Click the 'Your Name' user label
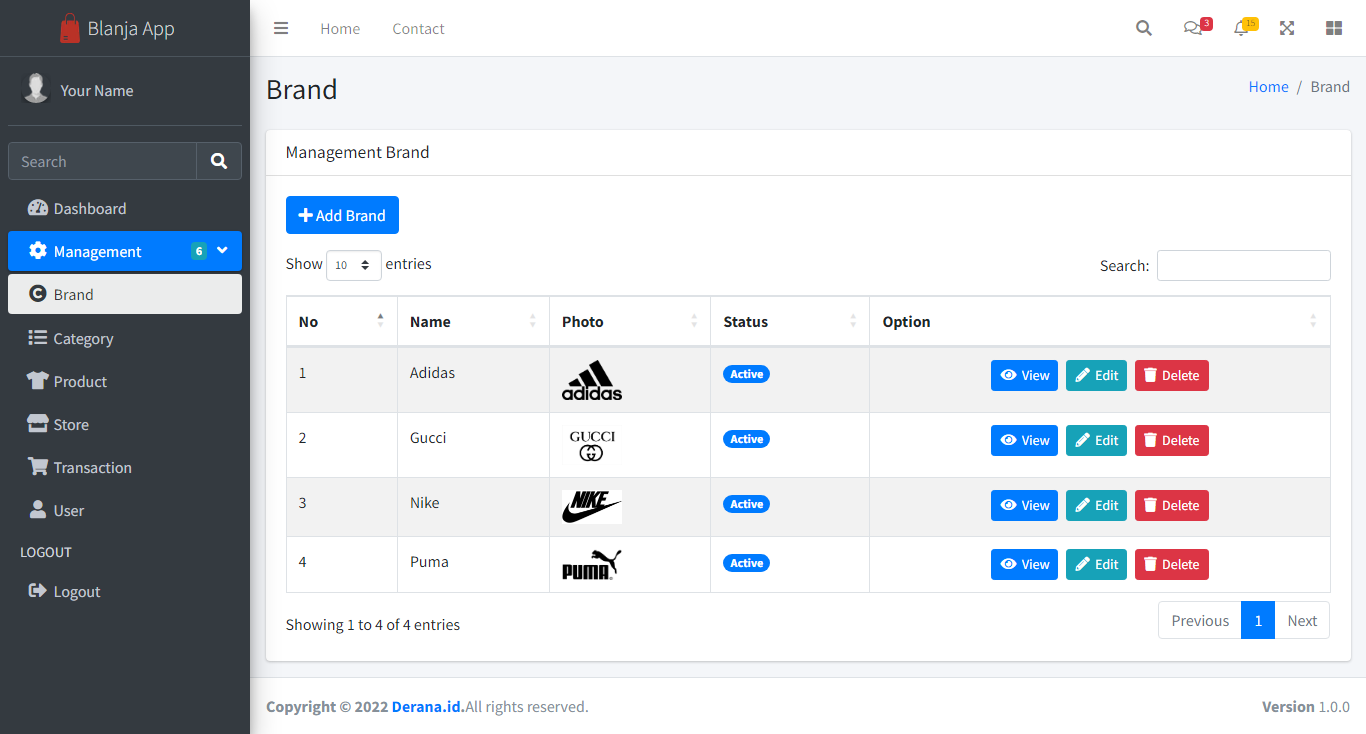 [96, 90]
